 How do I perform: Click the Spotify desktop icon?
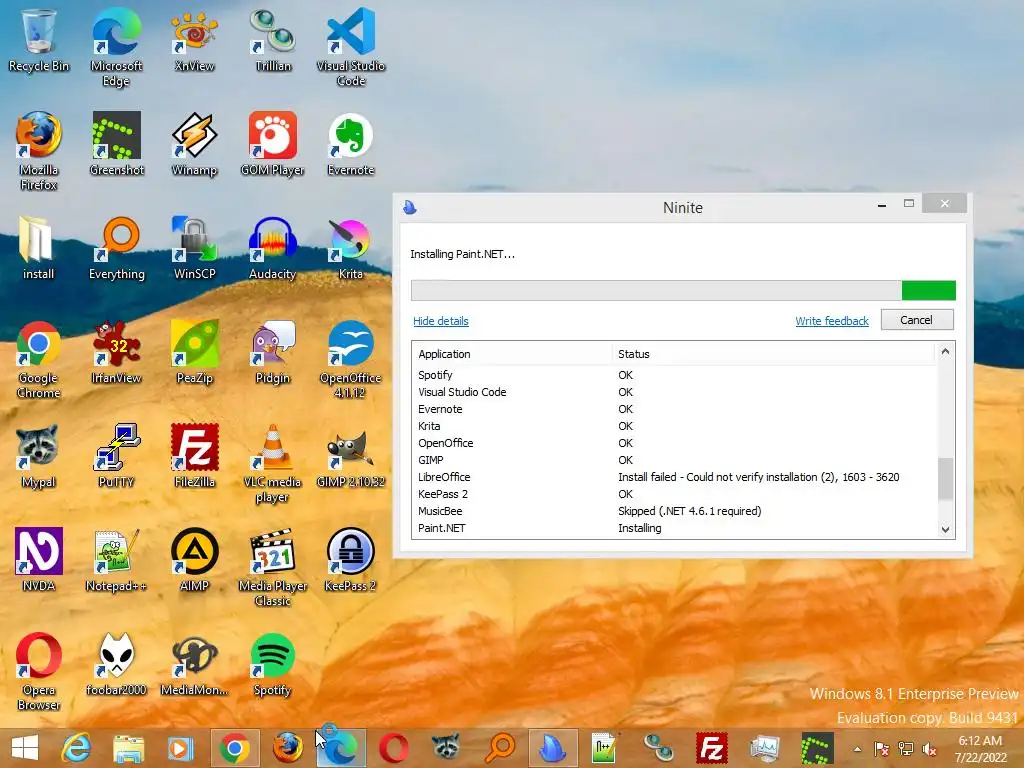click(272, 664)
